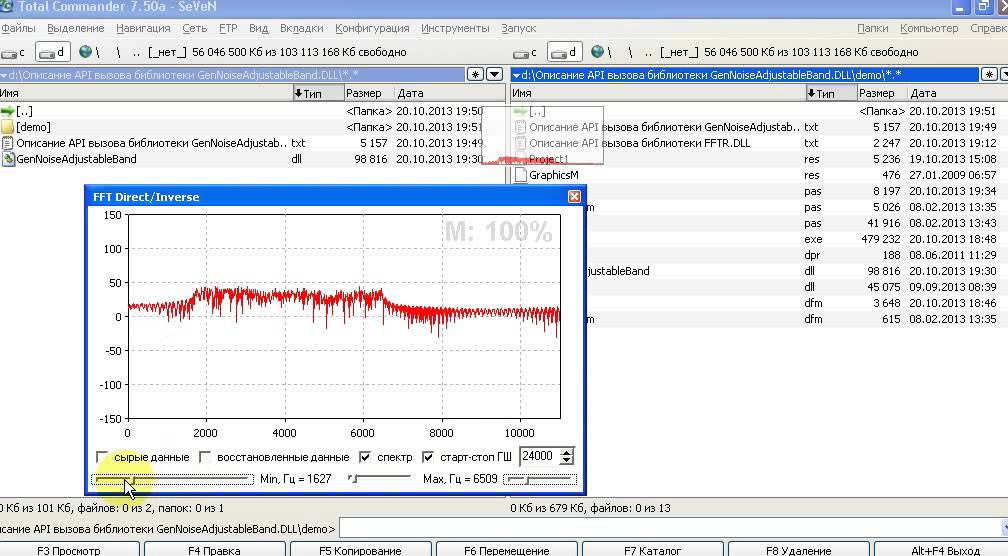Open the Вкладки menu
1008x556 pixels.
(302, 28)
